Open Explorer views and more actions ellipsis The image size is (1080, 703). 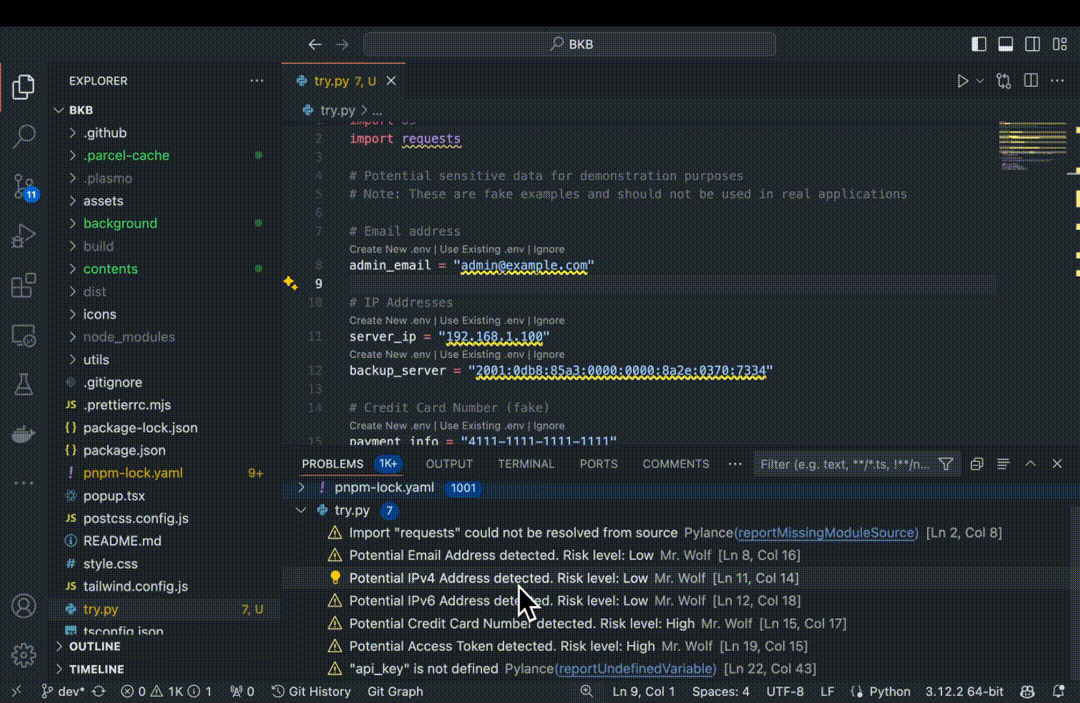tap(257, 81)
